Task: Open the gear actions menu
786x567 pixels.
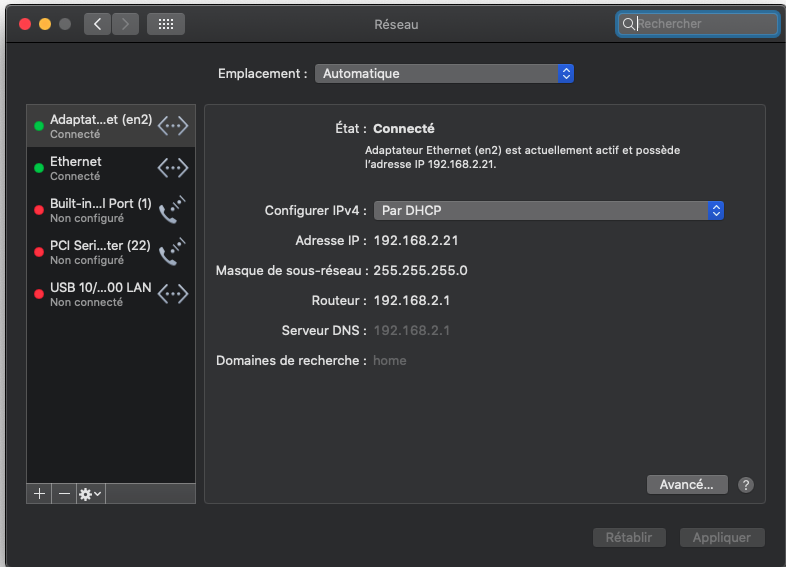Action: pyautogui.click(x=91, y=494)
